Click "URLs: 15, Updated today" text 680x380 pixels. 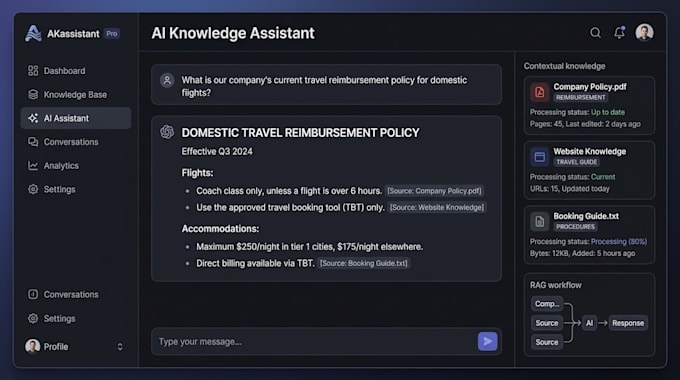[569, 189]
